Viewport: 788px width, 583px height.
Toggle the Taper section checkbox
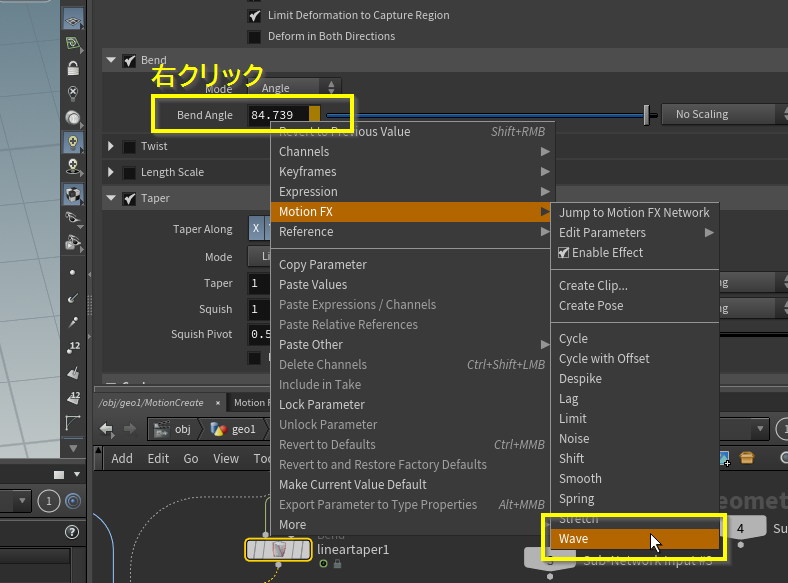[129, 199]
